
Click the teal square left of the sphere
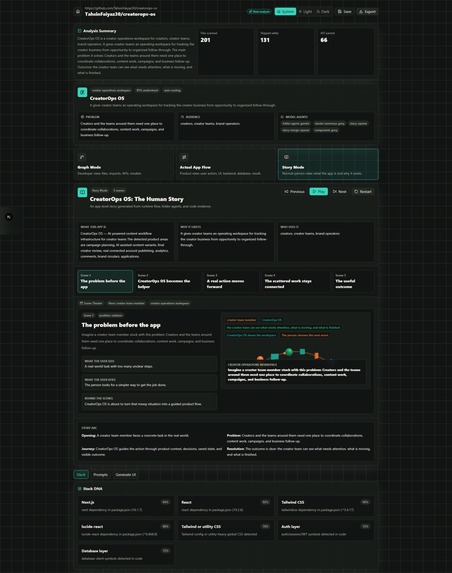click(x=275, y=356)
